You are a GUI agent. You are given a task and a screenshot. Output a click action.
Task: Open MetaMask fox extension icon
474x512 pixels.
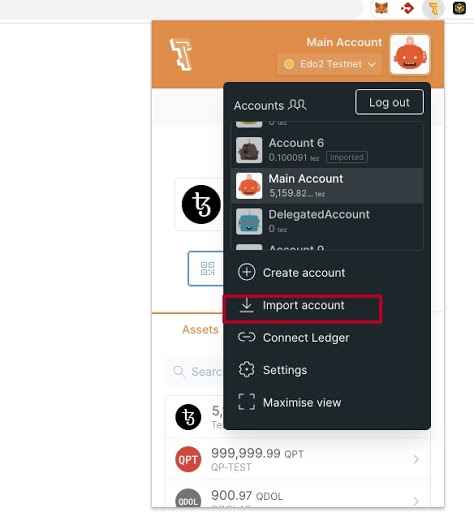click(381, 8)
